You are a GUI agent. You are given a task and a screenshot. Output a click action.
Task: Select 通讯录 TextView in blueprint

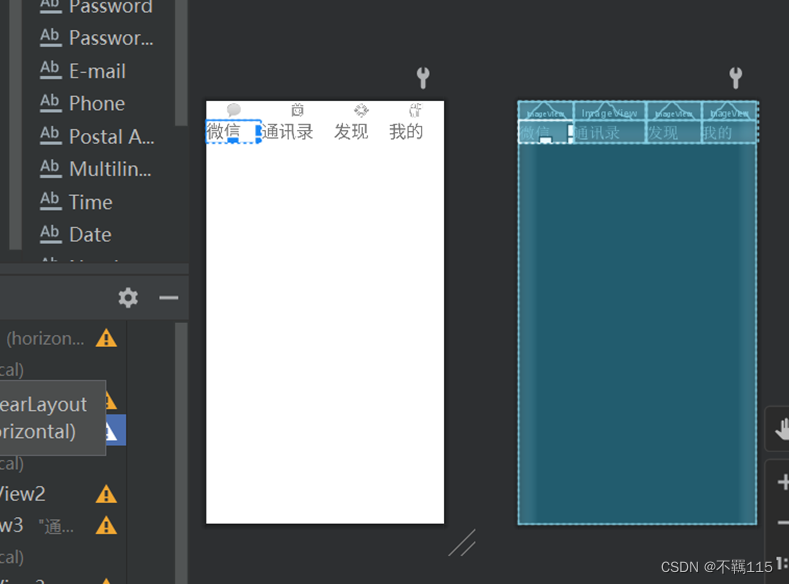(610, 132)
